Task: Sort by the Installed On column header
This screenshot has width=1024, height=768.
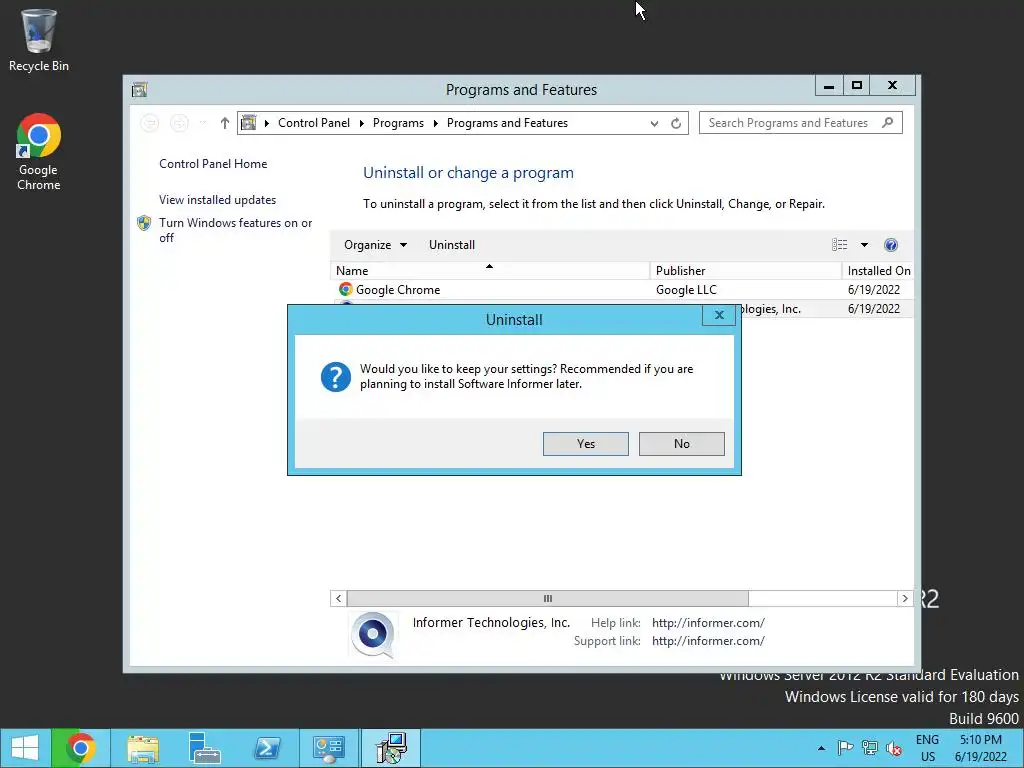Action: pyautogui.click(x=878, y=270)
